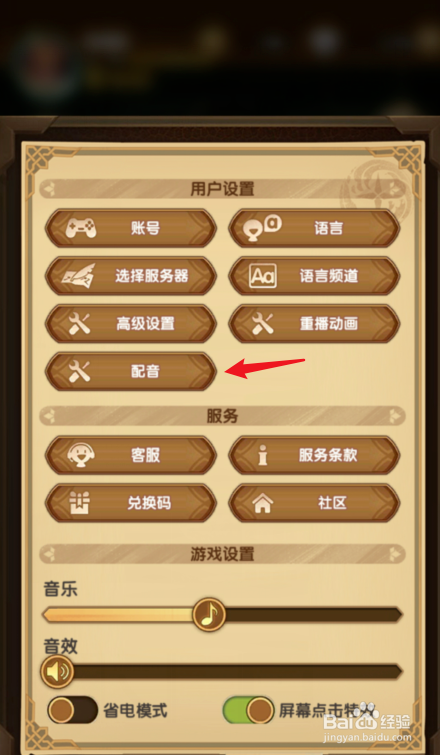440x755 pixels.
Task: Click the 重播动画 replay animation label
Action: tap(329, 324)
